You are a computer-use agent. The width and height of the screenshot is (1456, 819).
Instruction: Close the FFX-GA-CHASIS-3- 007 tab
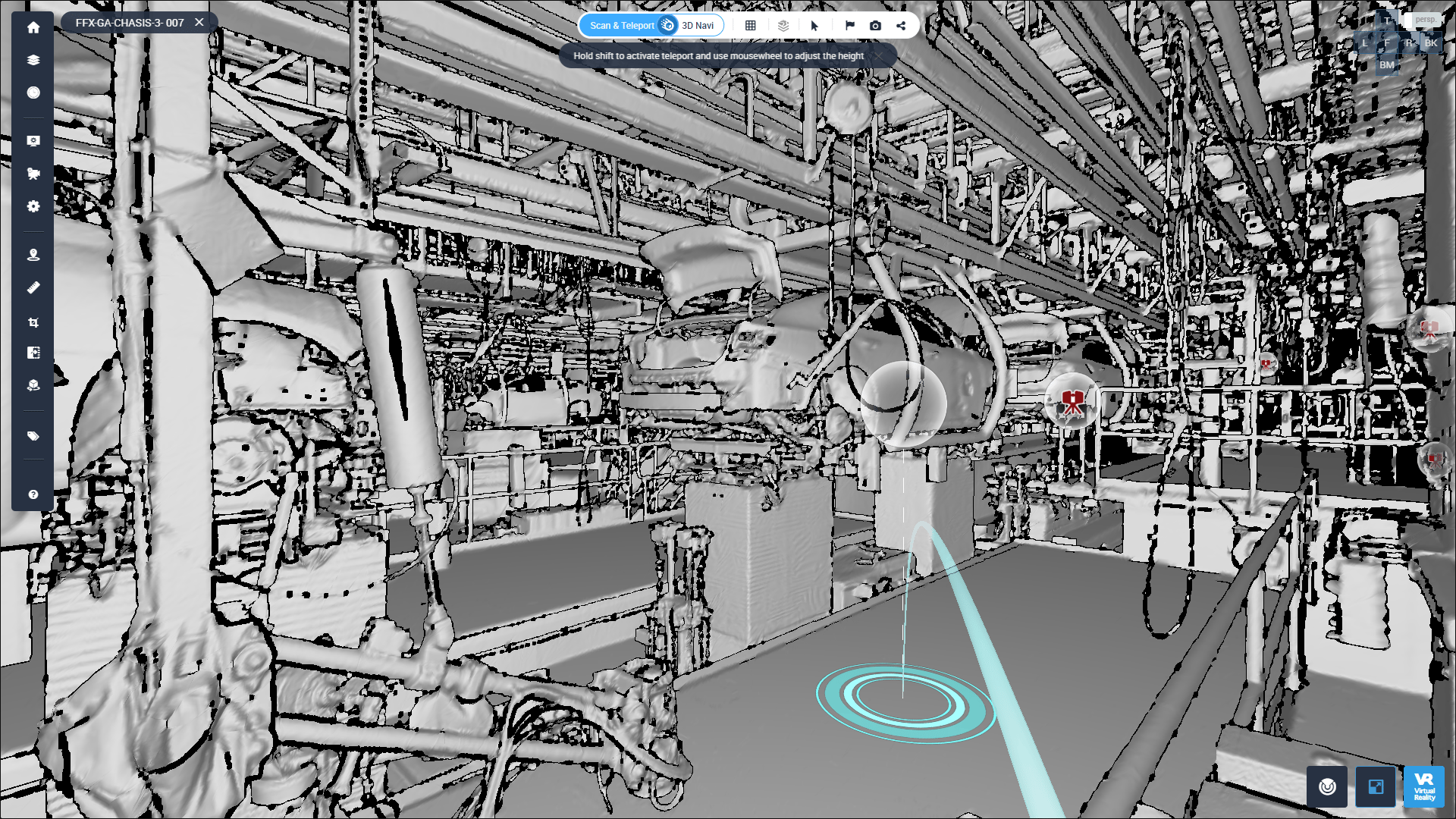tap(199, 23)
